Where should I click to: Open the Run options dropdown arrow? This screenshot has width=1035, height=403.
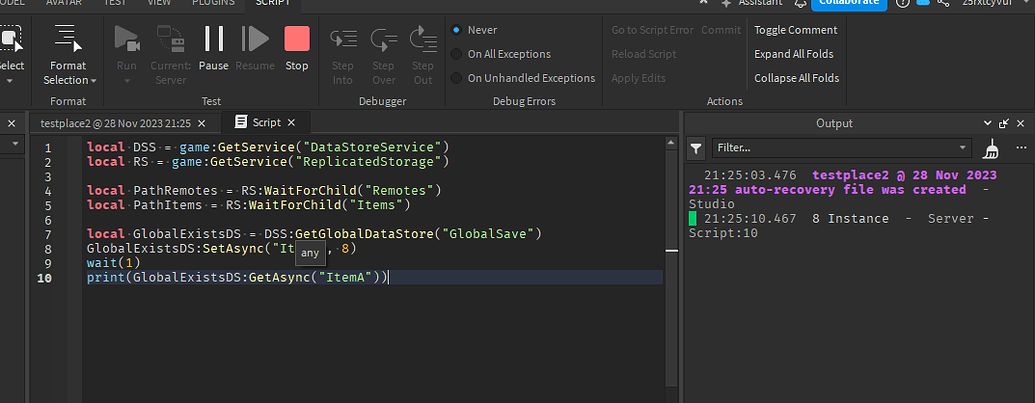click(127, 80)
